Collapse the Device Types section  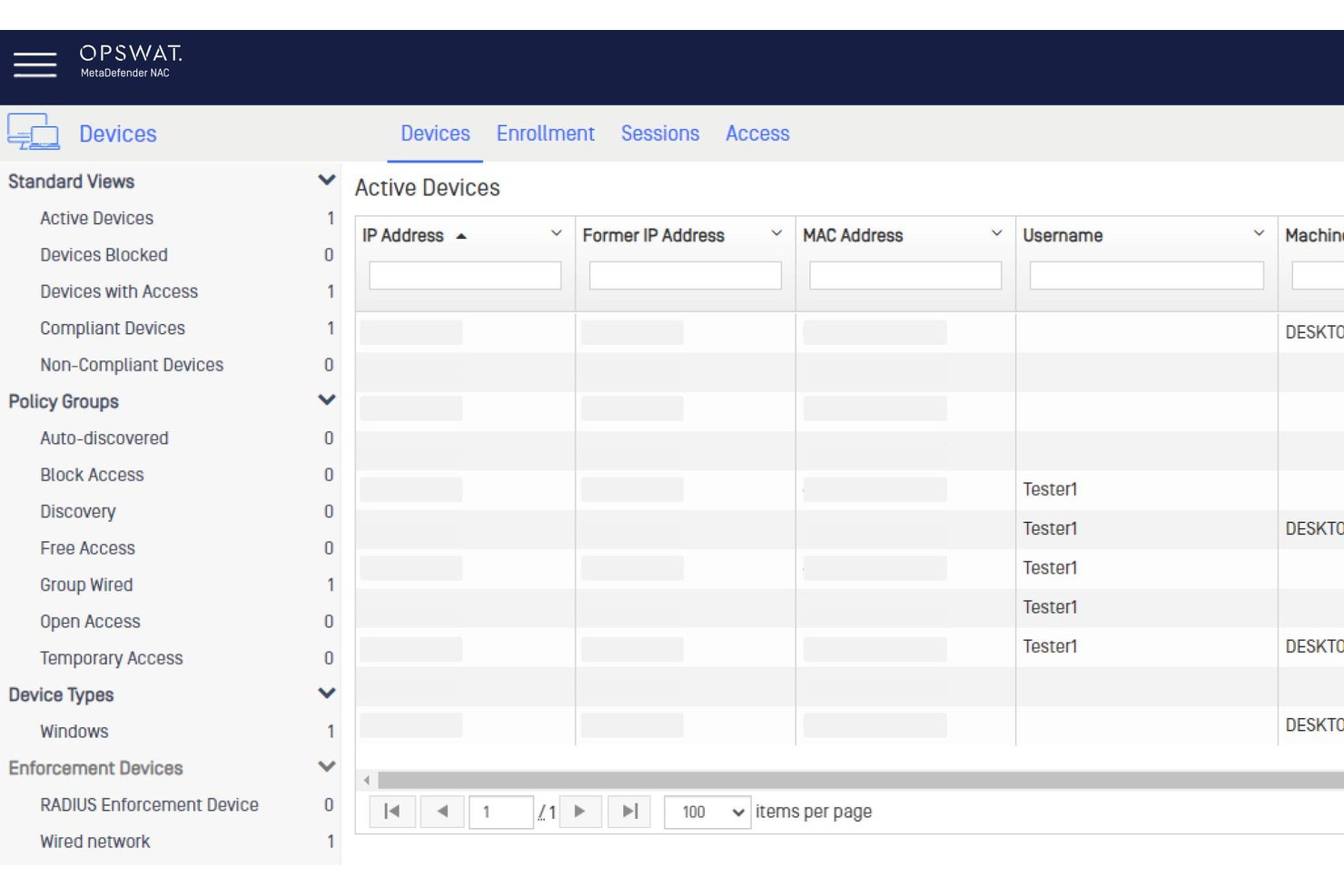click(x=327, y=693)
